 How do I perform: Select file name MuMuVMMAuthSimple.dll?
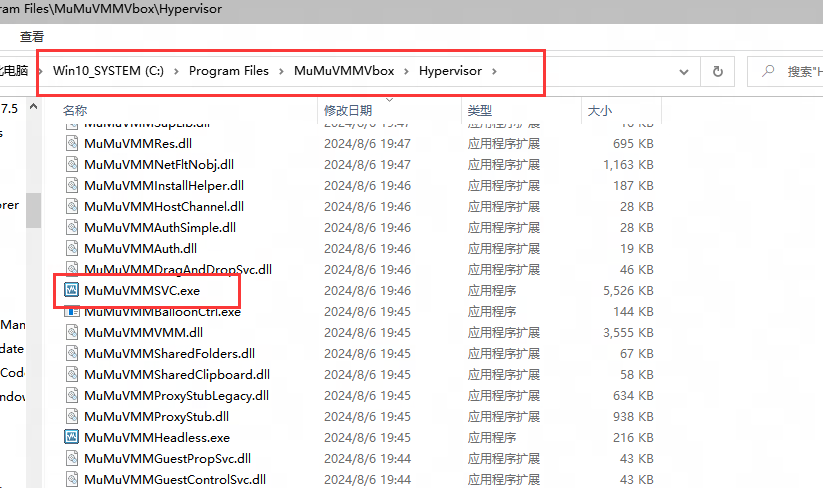(160, 227)
